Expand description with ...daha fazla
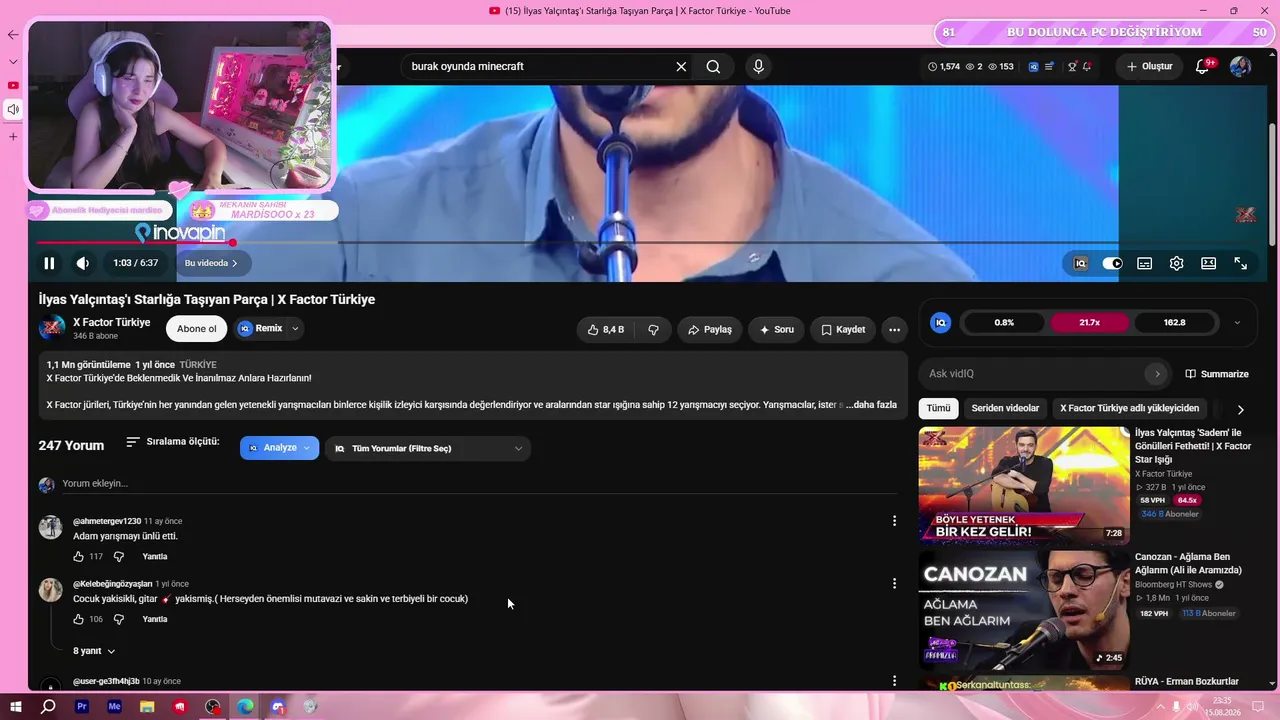Image resolution: width=1280 pixels, height=720 pixels. pyautogui.click(x=871, y=405)
